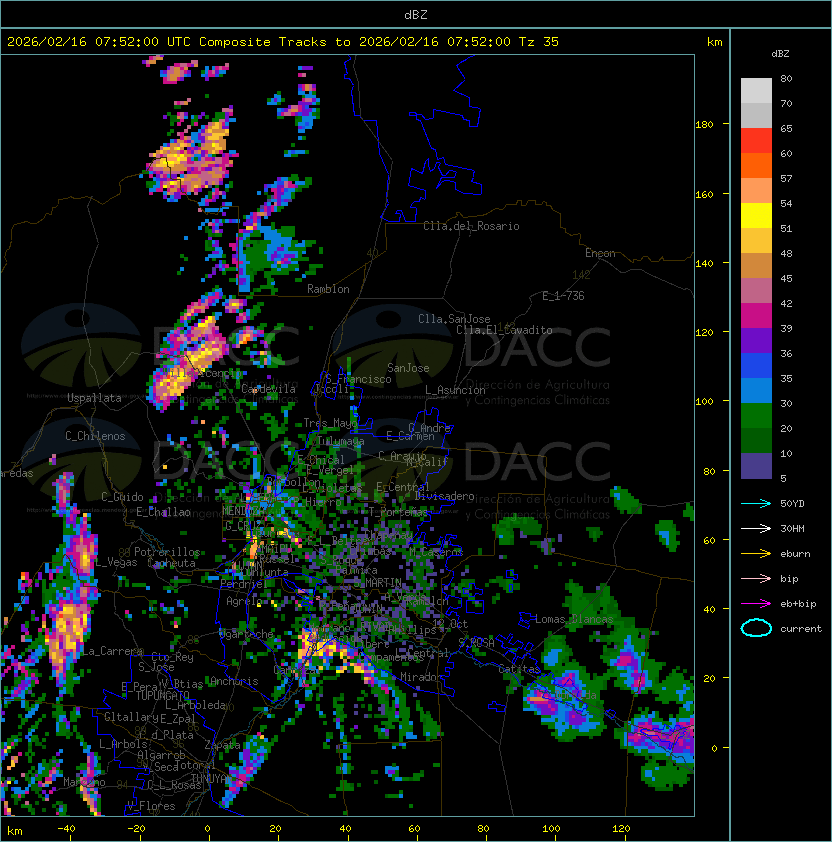Click the 'Perdriel' place label
The width and height of the screenshot is (832, 842).
tap(242, 583)
